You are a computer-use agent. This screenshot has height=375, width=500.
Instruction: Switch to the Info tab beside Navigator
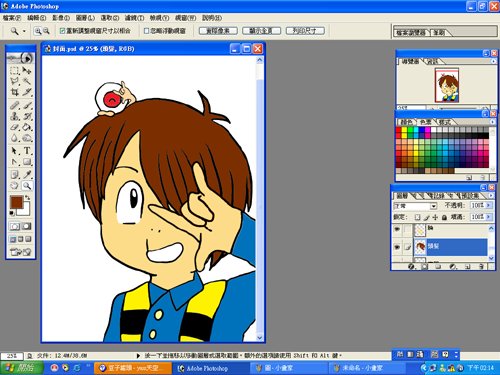pyautogui.click(x=433, y=62)
